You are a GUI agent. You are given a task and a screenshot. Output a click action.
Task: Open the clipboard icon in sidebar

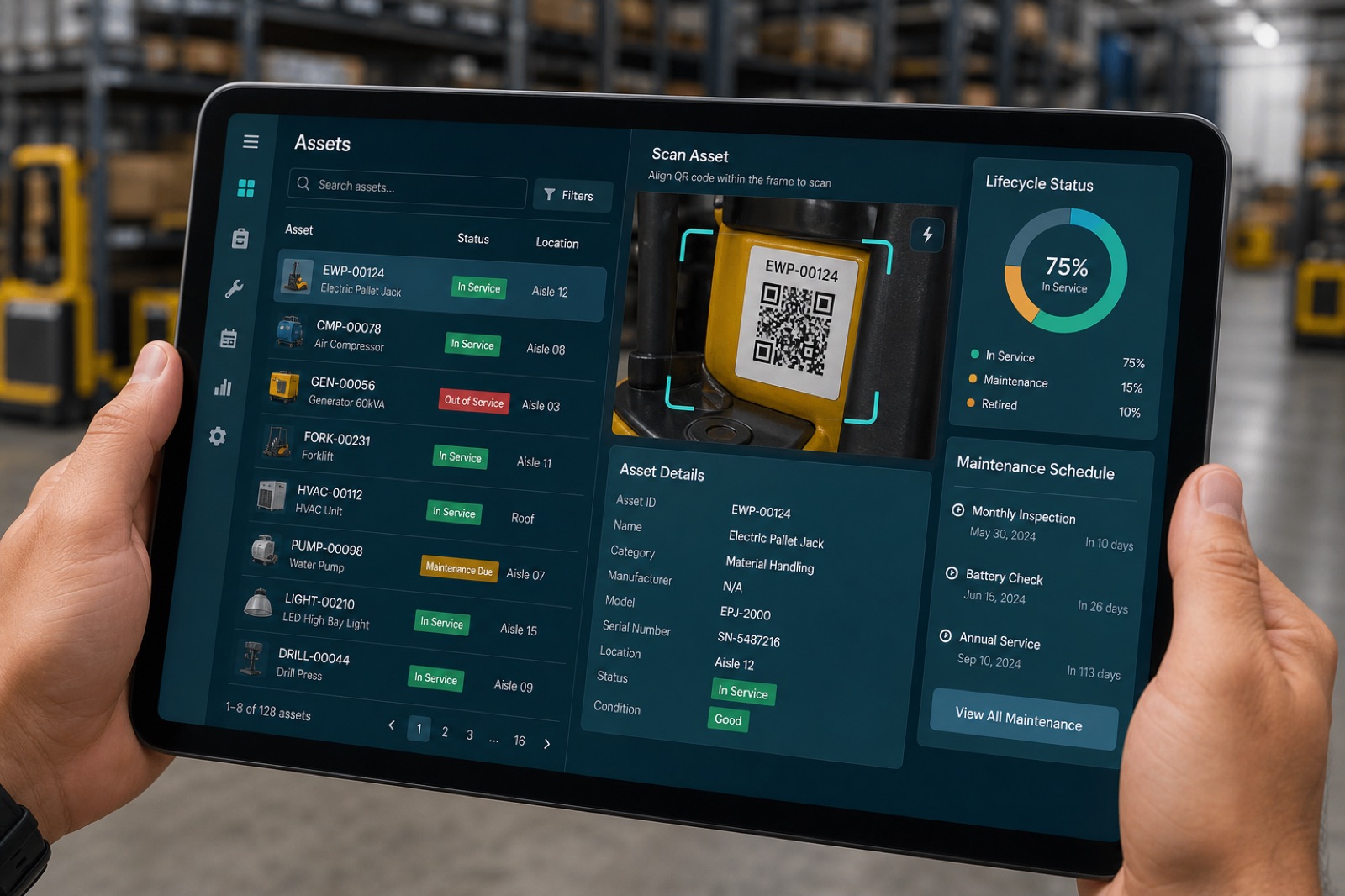point(240,239)
